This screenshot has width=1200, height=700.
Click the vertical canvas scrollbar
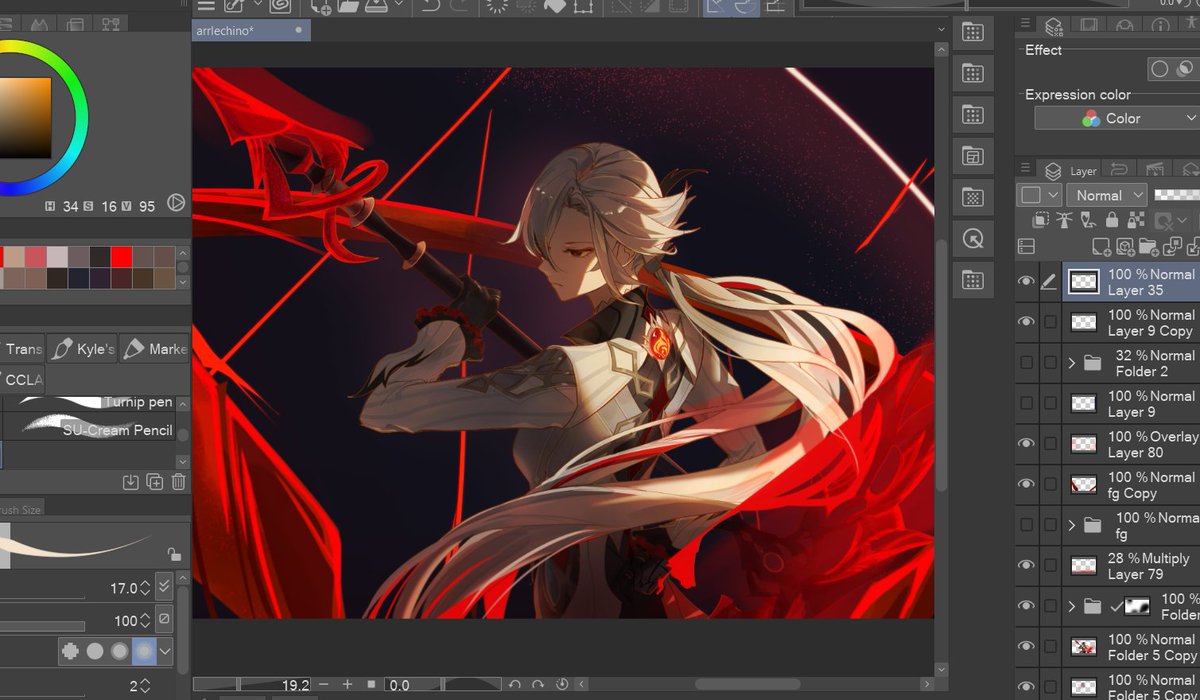tap(941, 365)
